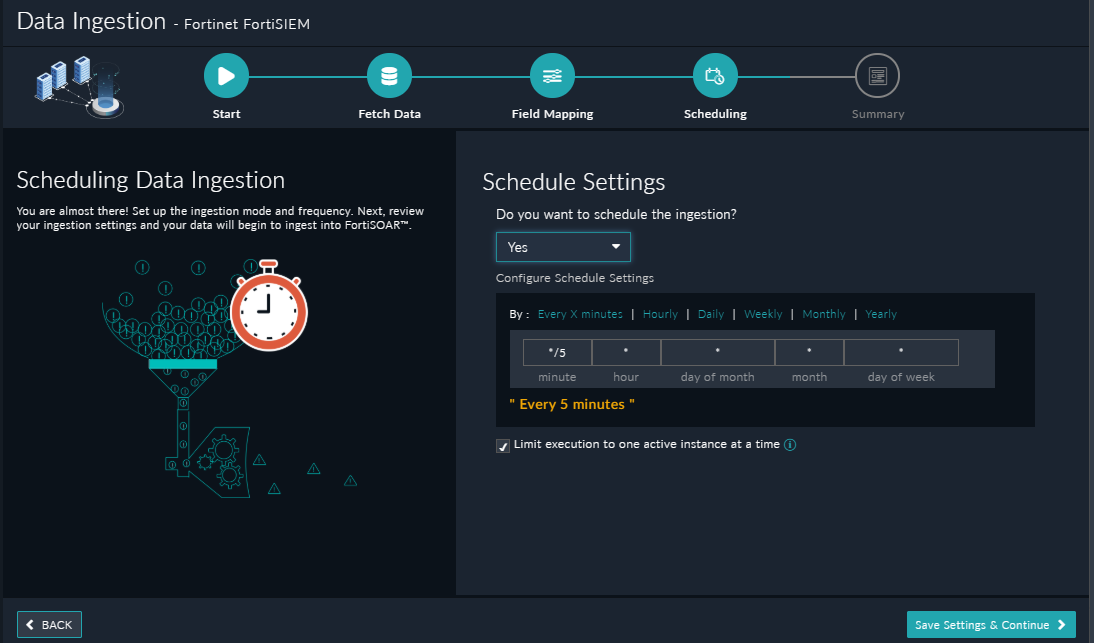The image size is (1094, 643).
Task: Click the Start step icon
Action: (225, 74)
